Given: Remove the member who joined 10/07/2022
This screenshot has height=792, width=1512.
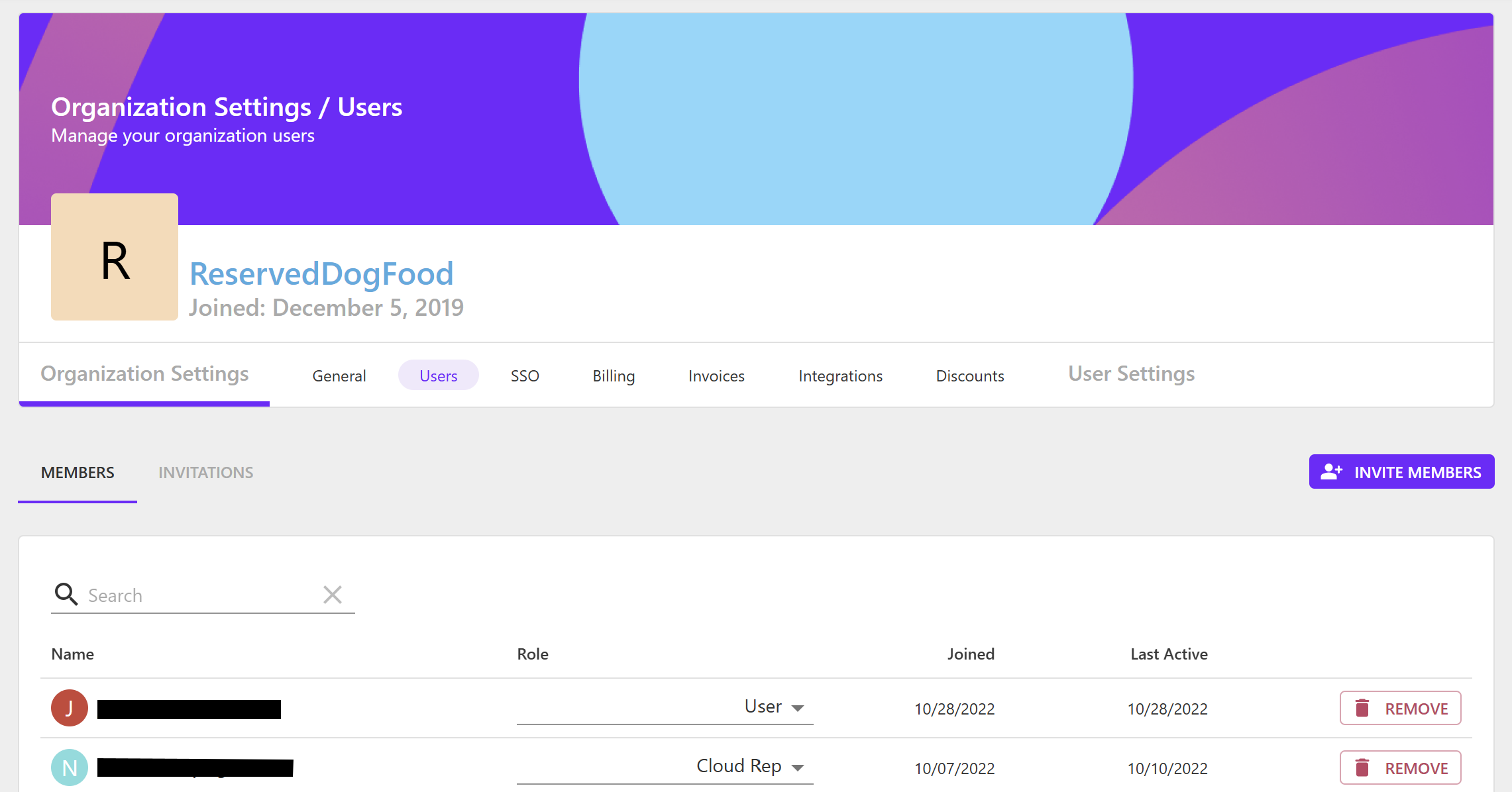Looking at the screenshot, I should (x=1400, y=767).
